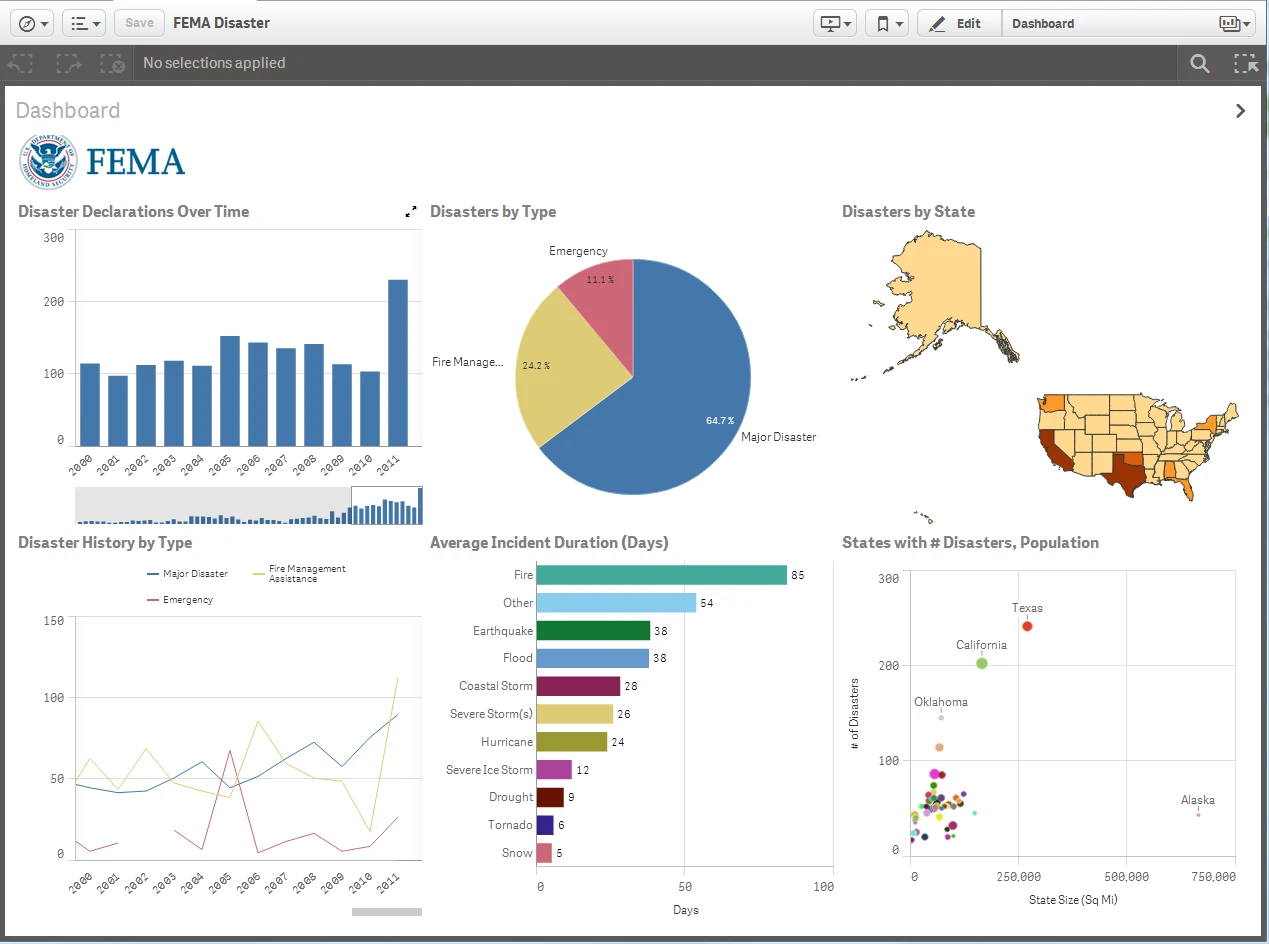Enter edit mode via Edit button

point(958,22)
